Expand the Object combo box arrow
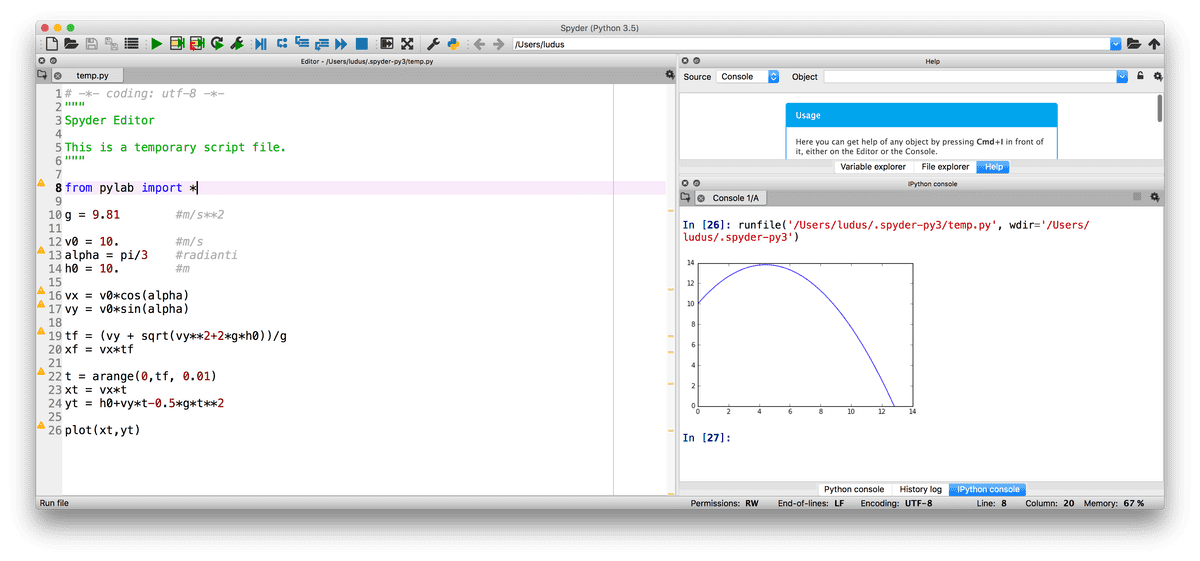 coord(1122,76)
